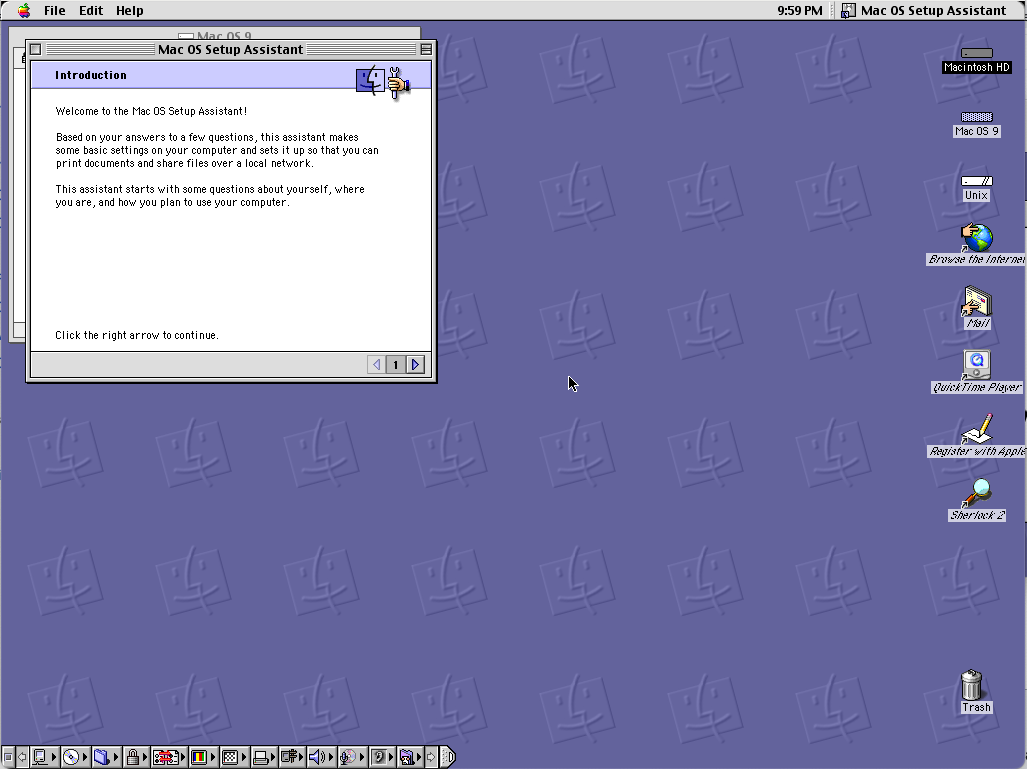Click the Register with Apple icon
The height and width of the screenshot is (769, 1027).
click(x=977, y=430)
